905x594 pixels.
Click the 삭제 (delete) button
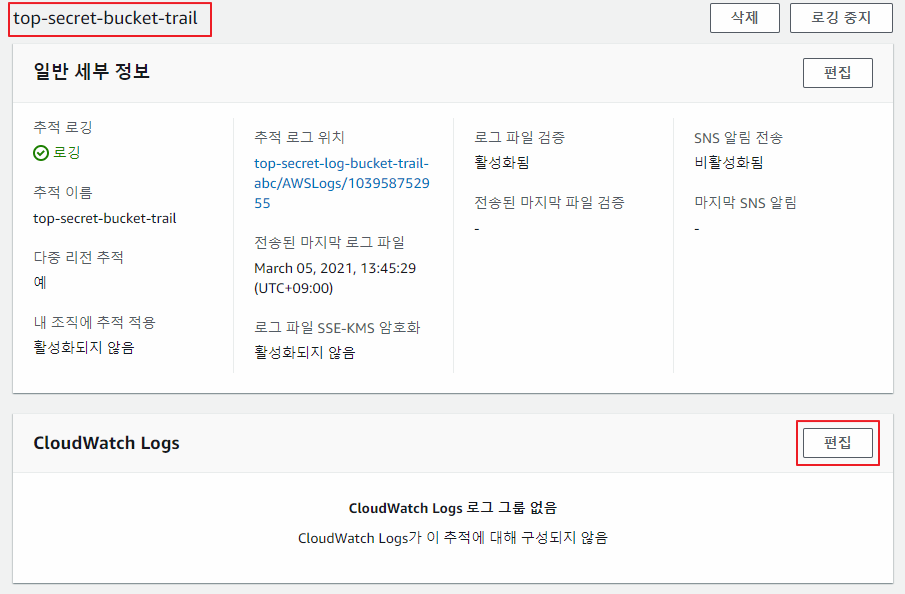(745, 18)
